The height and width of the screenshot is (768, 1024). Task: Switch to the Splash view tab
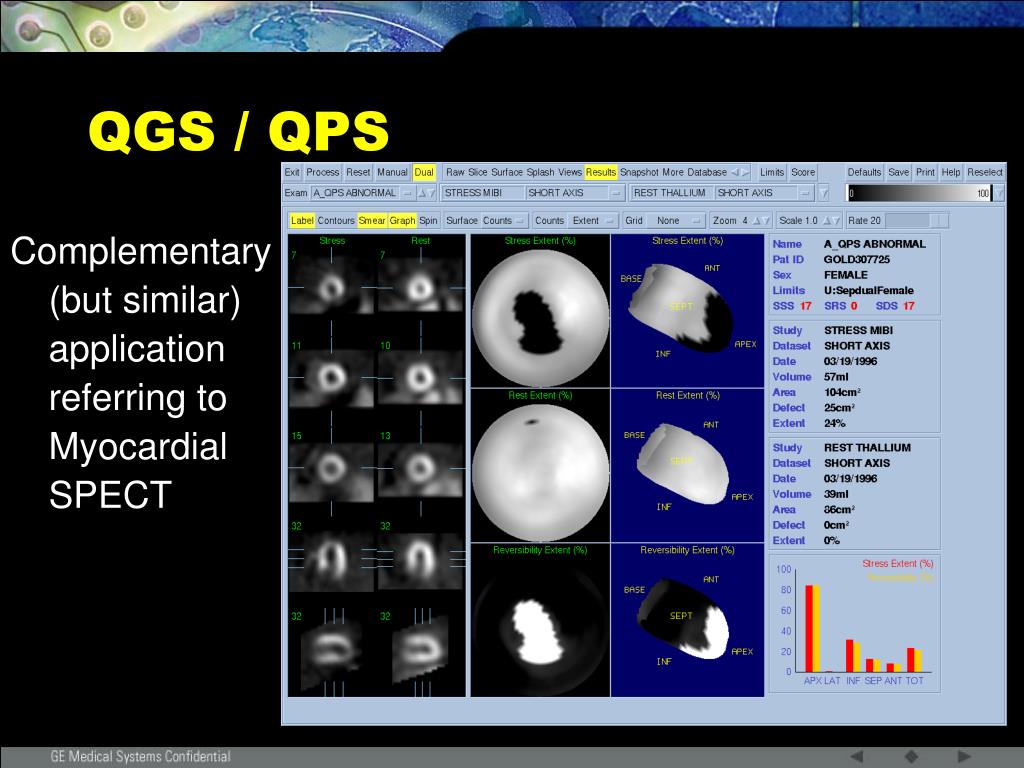[x=541, y=172]
